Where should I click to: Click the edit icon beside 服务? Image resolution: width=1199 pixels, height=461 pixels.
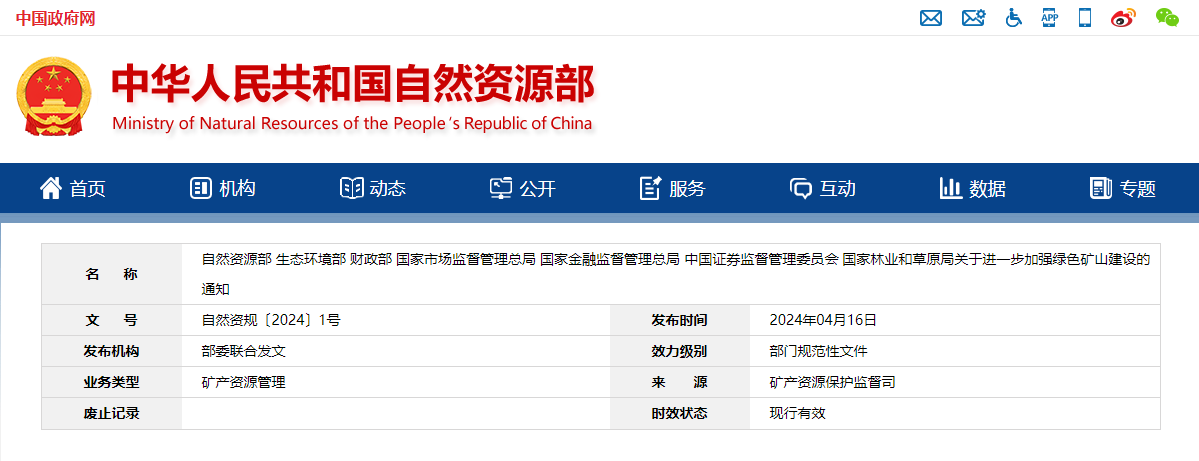(650, 188)
